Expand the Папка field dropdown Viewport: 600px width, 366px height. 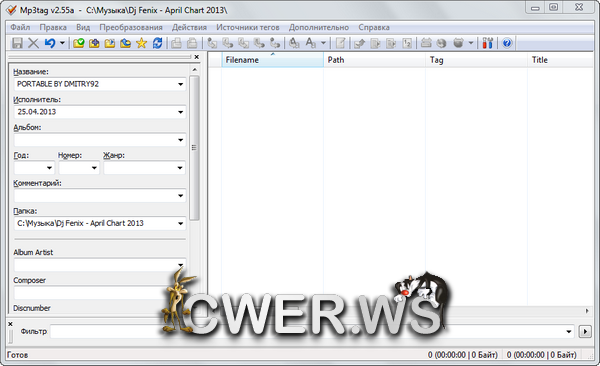[180, 224]
